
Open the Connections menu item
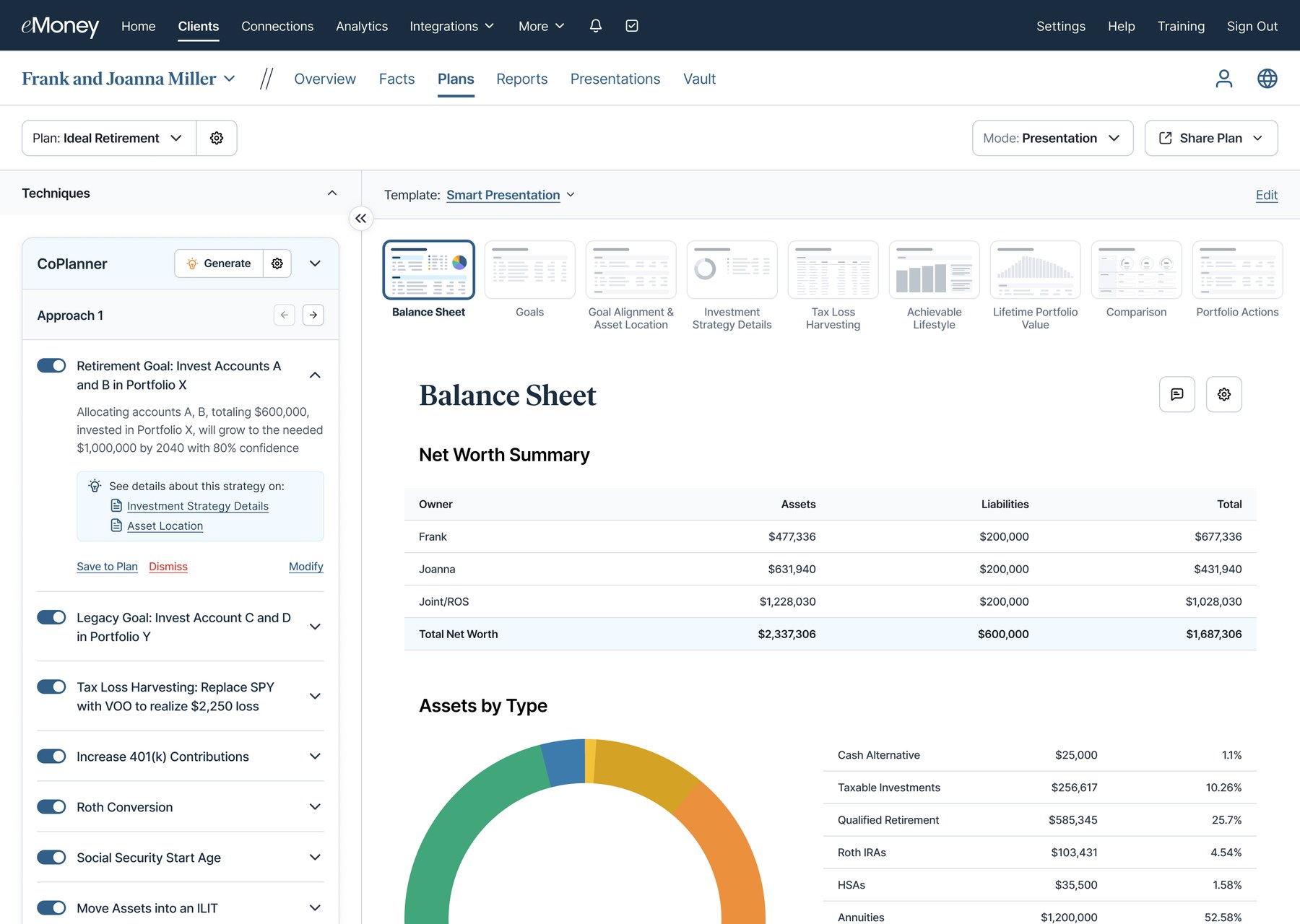click(x=277, y=26)
